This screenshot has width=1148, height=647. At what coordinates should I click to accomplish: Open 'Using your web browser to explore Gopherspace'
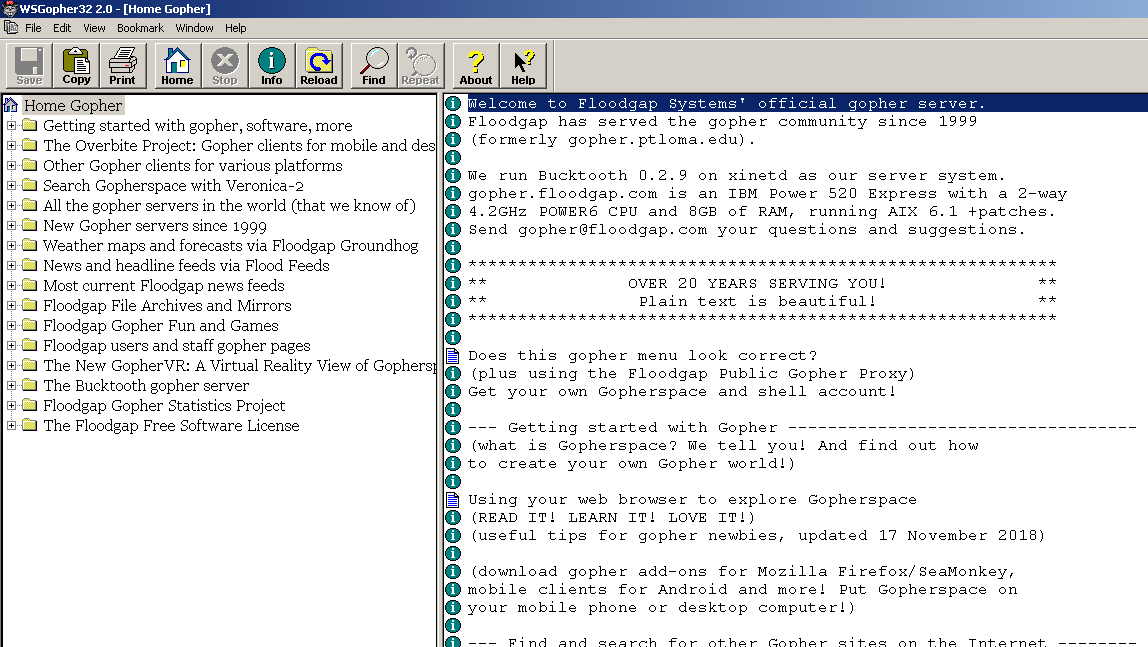click(692, 500)
